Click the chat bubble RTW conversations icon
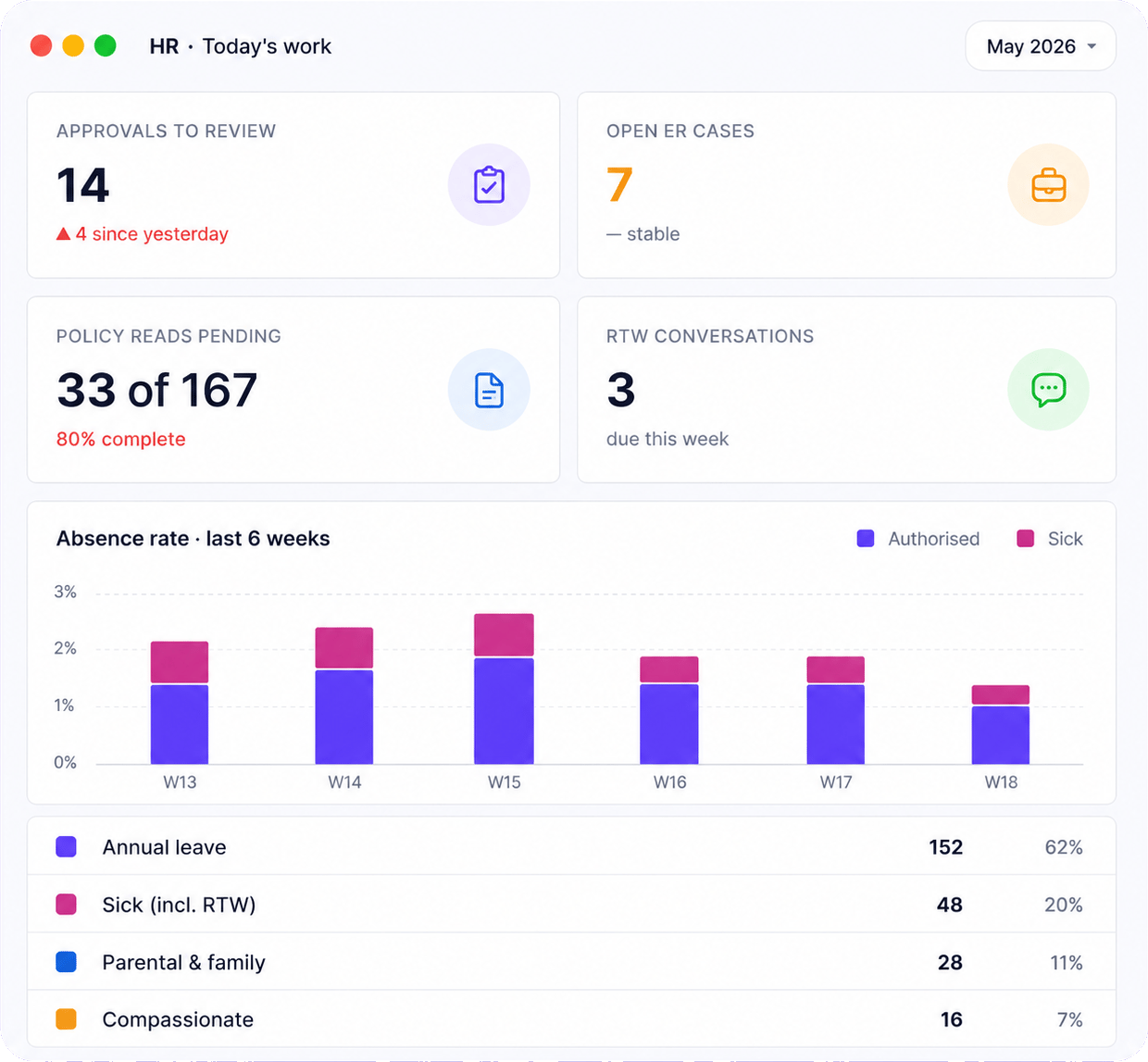1148x1062 pixels. pyautogui.click(x=1048, y=390)
